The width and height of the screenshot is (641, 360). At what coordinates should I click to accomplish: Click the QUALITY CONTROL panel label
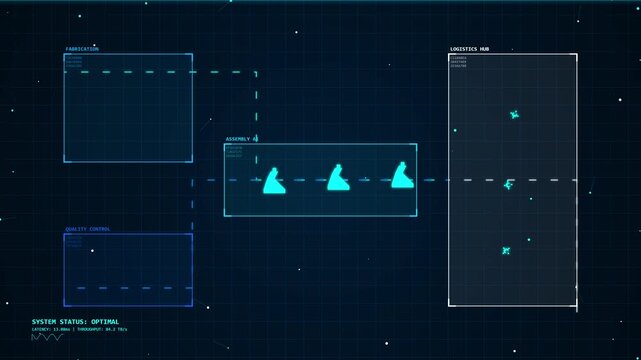coord(88,229)
